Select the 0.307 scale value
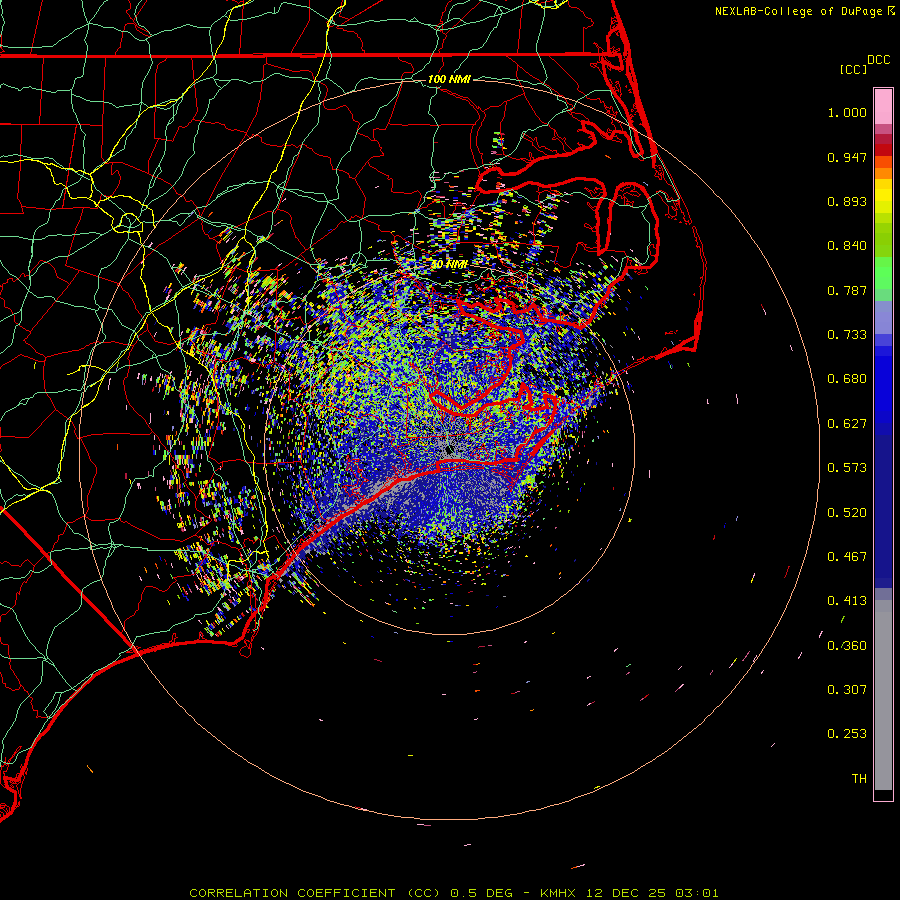The width and height of the screenshot is (900, 900). tap(847, 690)
